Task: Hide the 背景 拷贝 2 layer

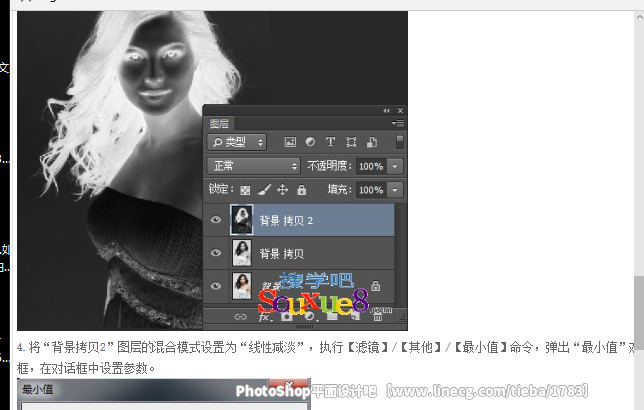Action: point(216,220)
